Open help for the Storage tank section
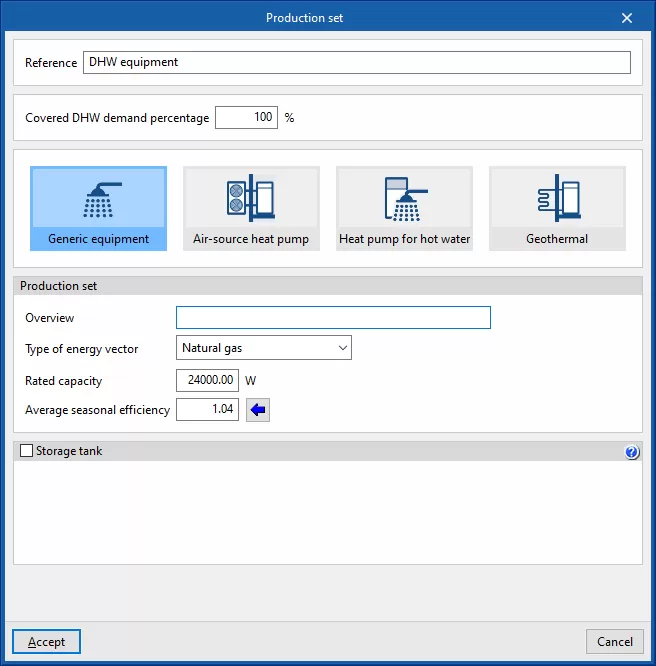The image size is (656, 666). click(631, 452)
